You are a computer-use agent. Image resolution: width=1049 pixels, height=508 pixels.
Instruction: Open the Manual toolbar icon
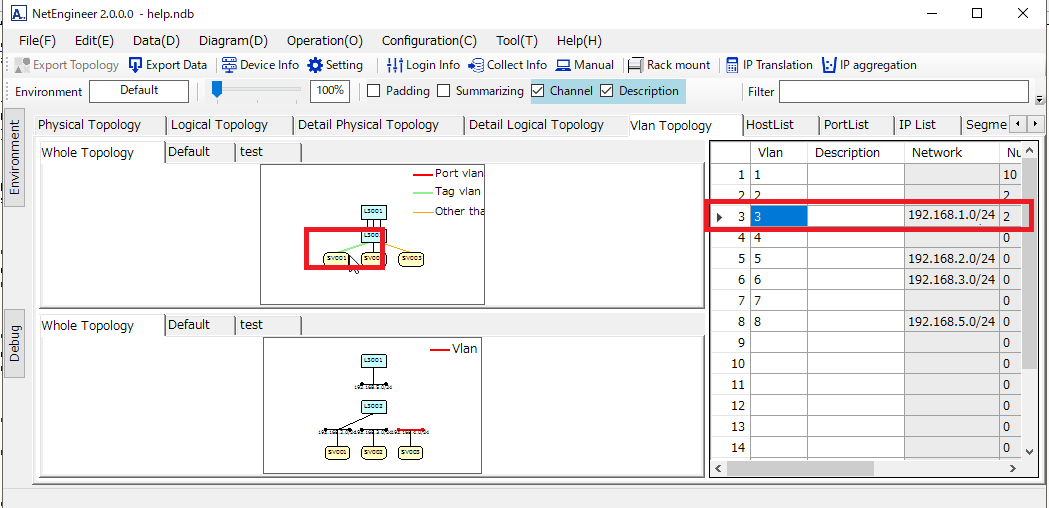pyautogui.click(x=564, y=65)
